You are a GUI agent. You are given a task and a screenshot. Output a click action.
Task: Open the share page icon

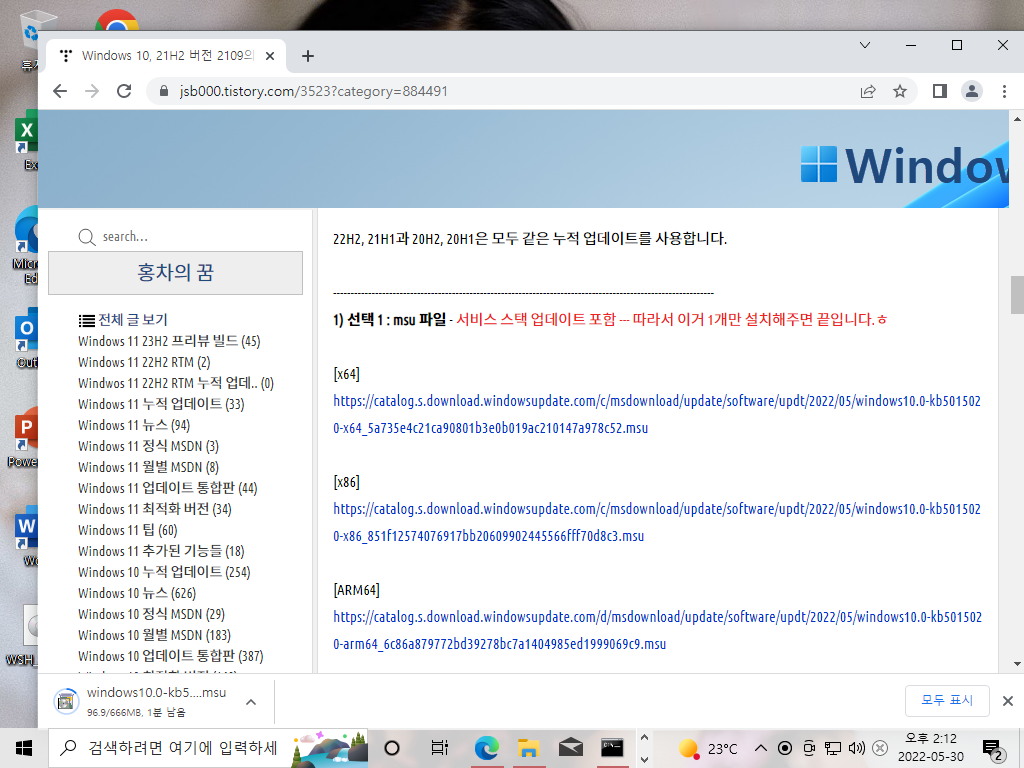click(868, 91)
